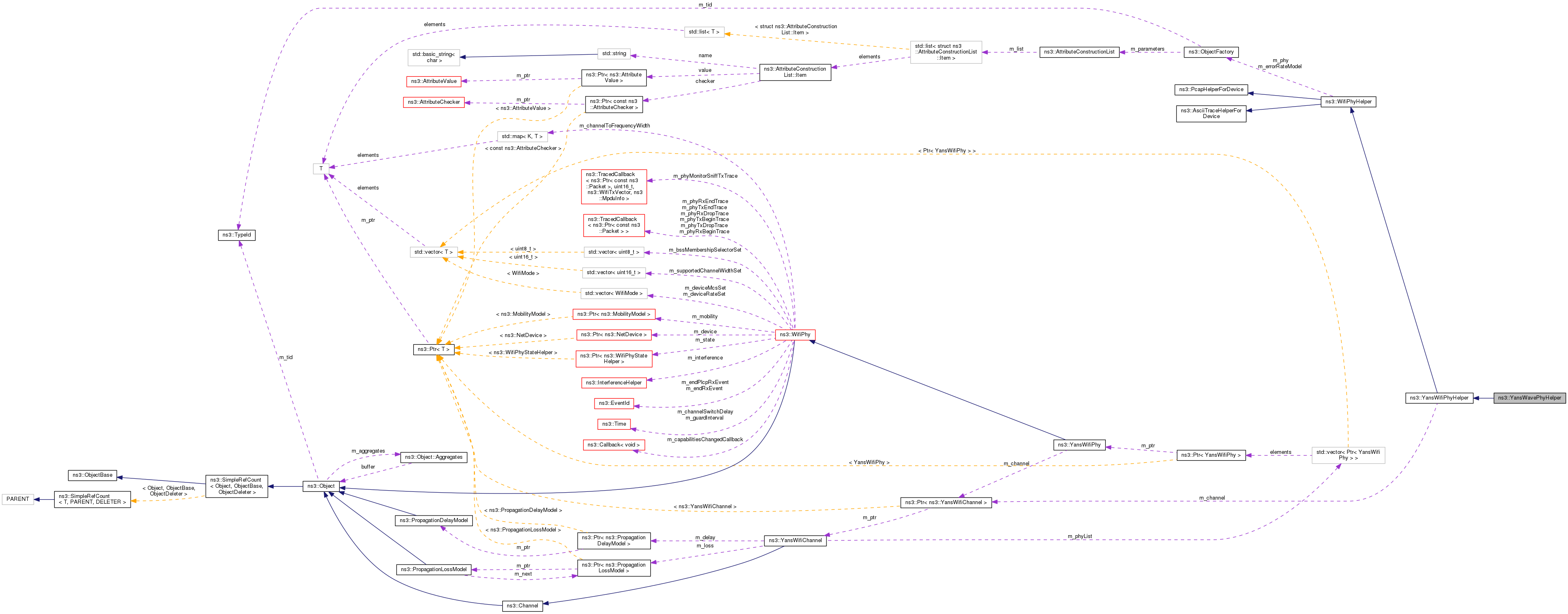Image resolution: width=1568 pixels, height=614 pixels.
Task: Click the PARENT node
Action: click(18, 499)
